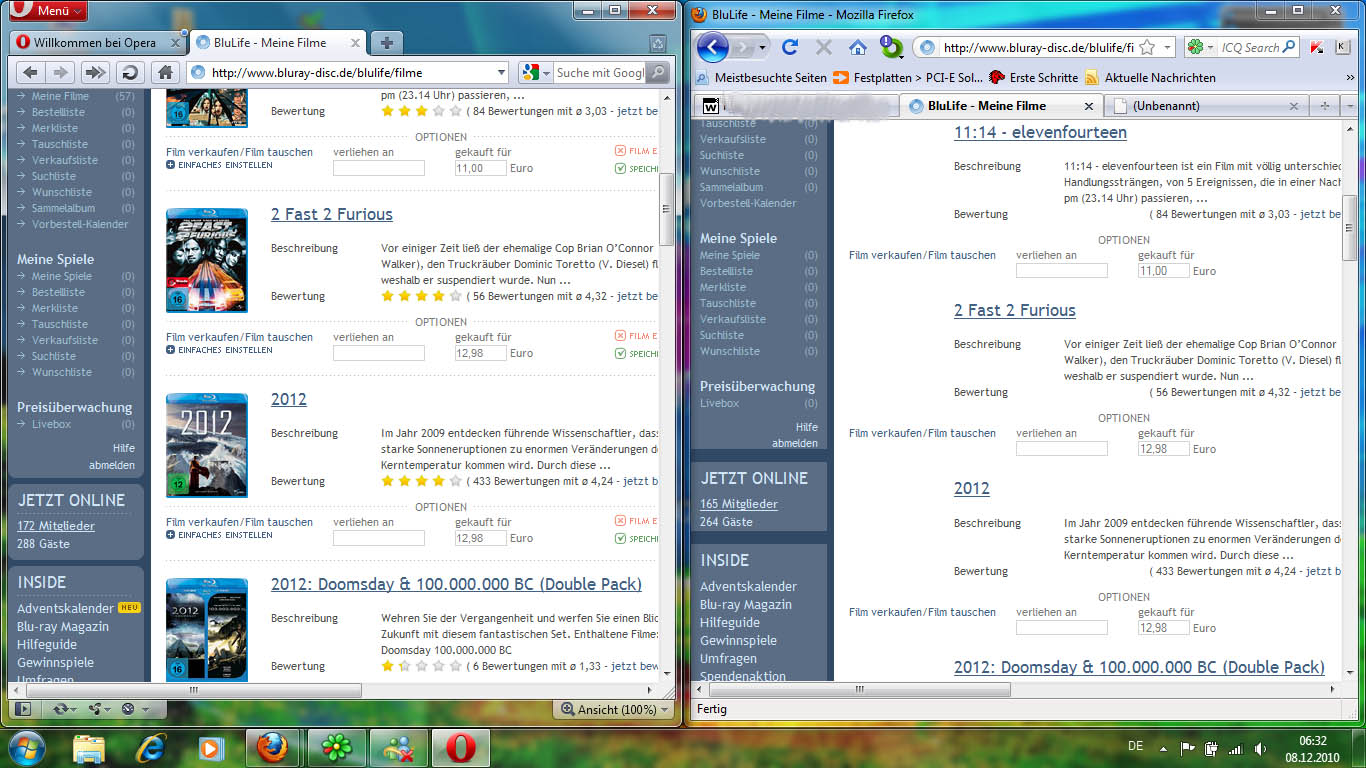
Task: Expand the Firefox address bar dropdown
Action: coord(1167,47)
